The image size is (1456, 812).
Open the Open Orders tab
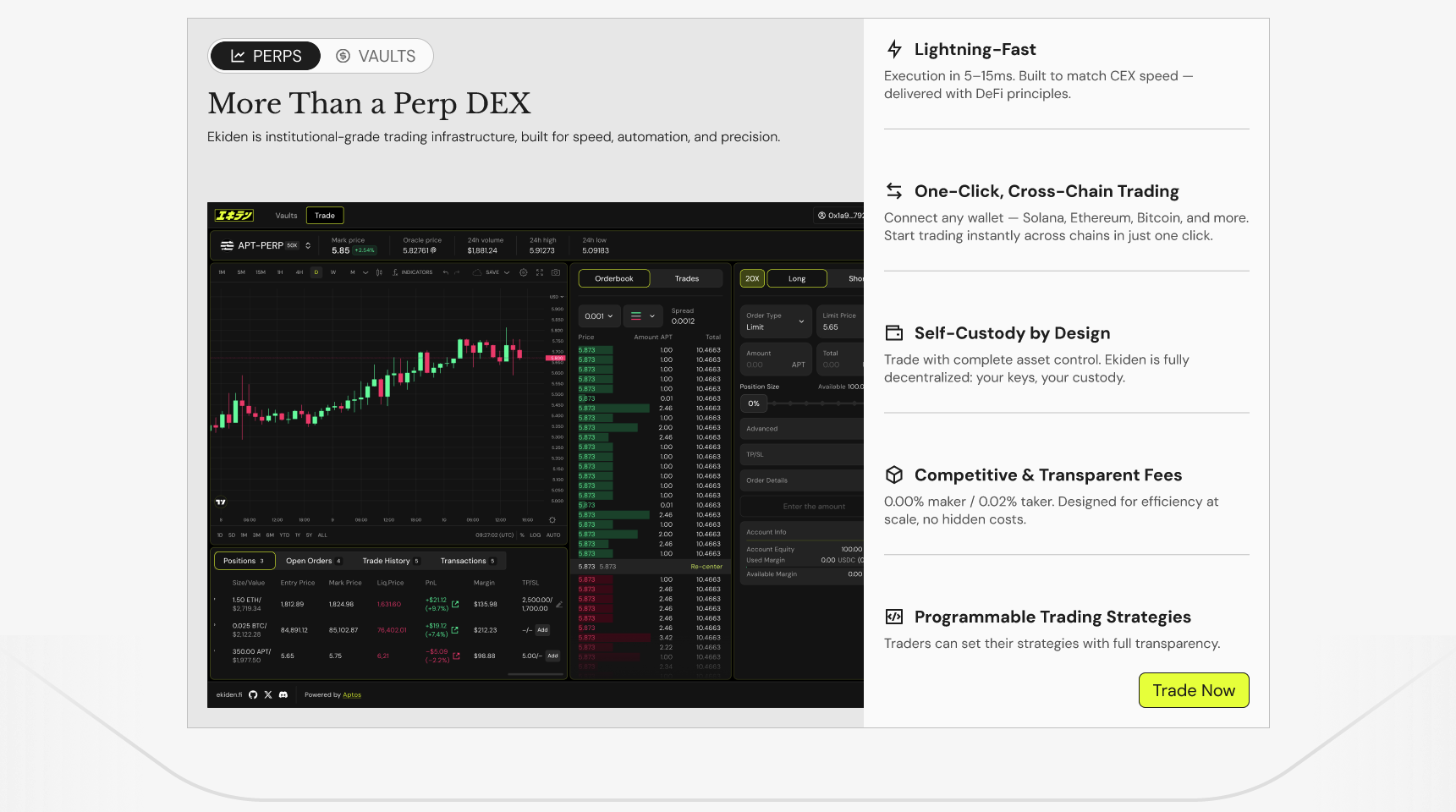pos(313,561)
